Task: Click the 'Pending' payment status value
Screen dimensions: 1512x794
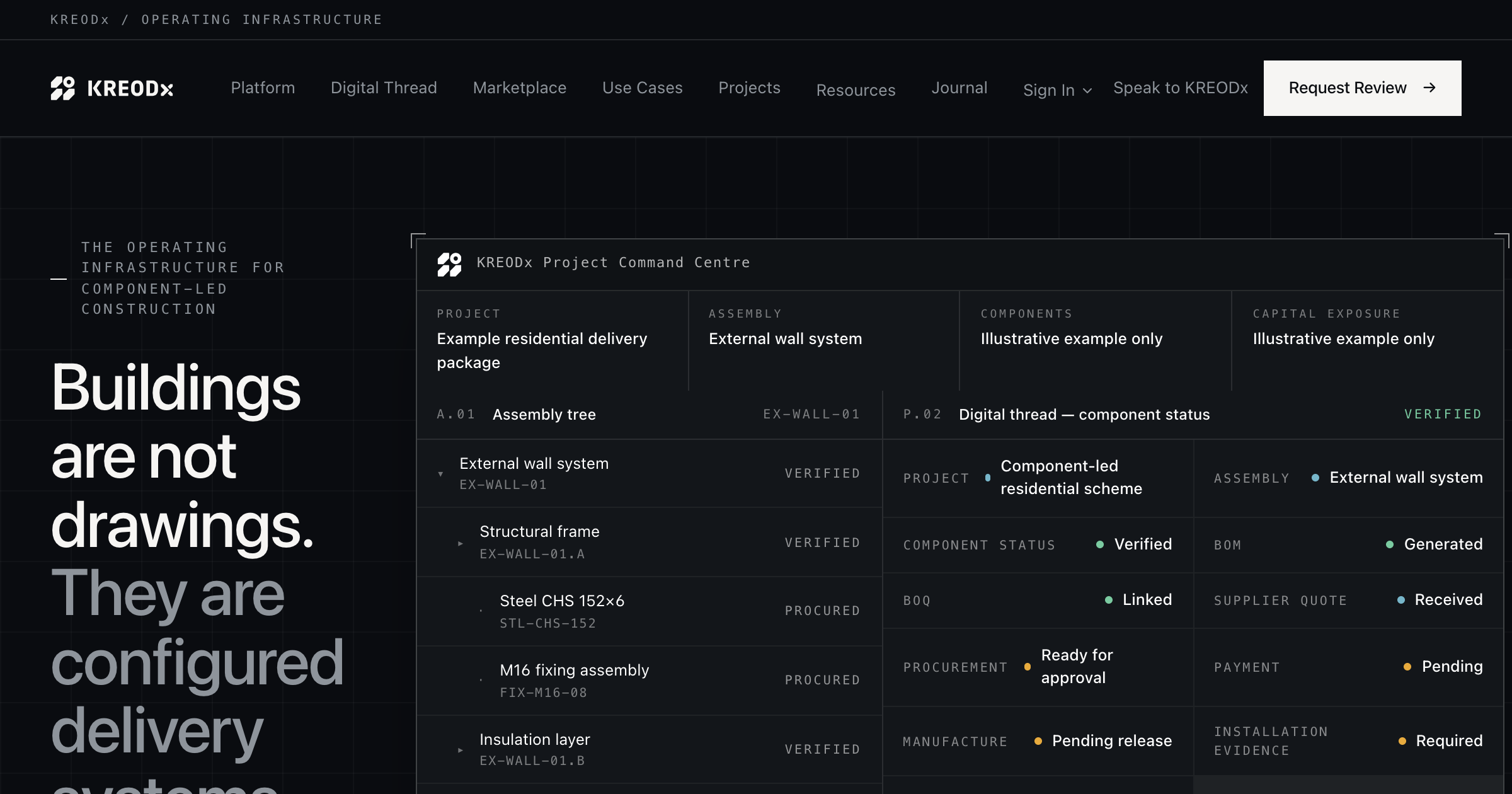Action: click(1452, 666)
